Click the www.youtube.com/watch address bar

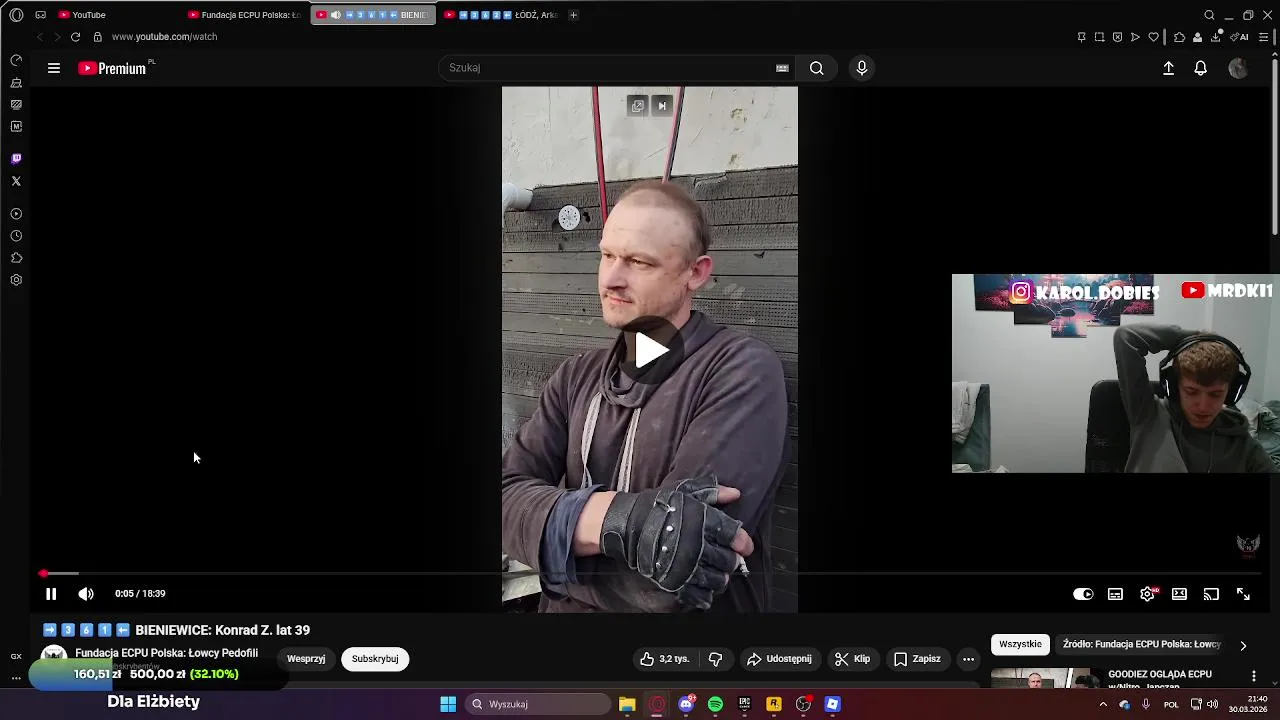[164, 37]
